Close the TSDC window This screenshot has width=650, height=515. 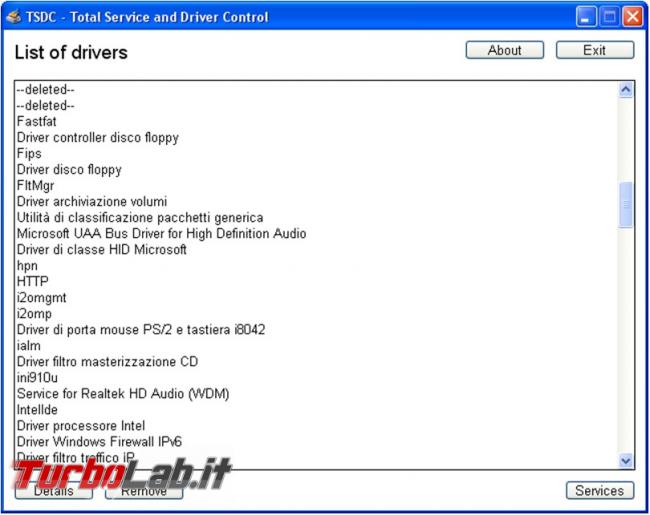pyautogui.click(x=633, y=17)
